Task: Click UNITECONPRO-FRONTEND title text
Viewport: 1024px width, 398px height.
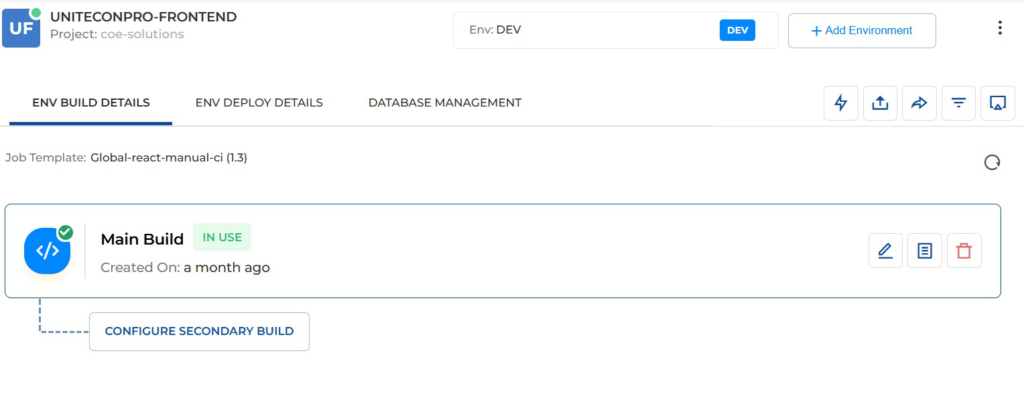Action: (x=144, y=17)
